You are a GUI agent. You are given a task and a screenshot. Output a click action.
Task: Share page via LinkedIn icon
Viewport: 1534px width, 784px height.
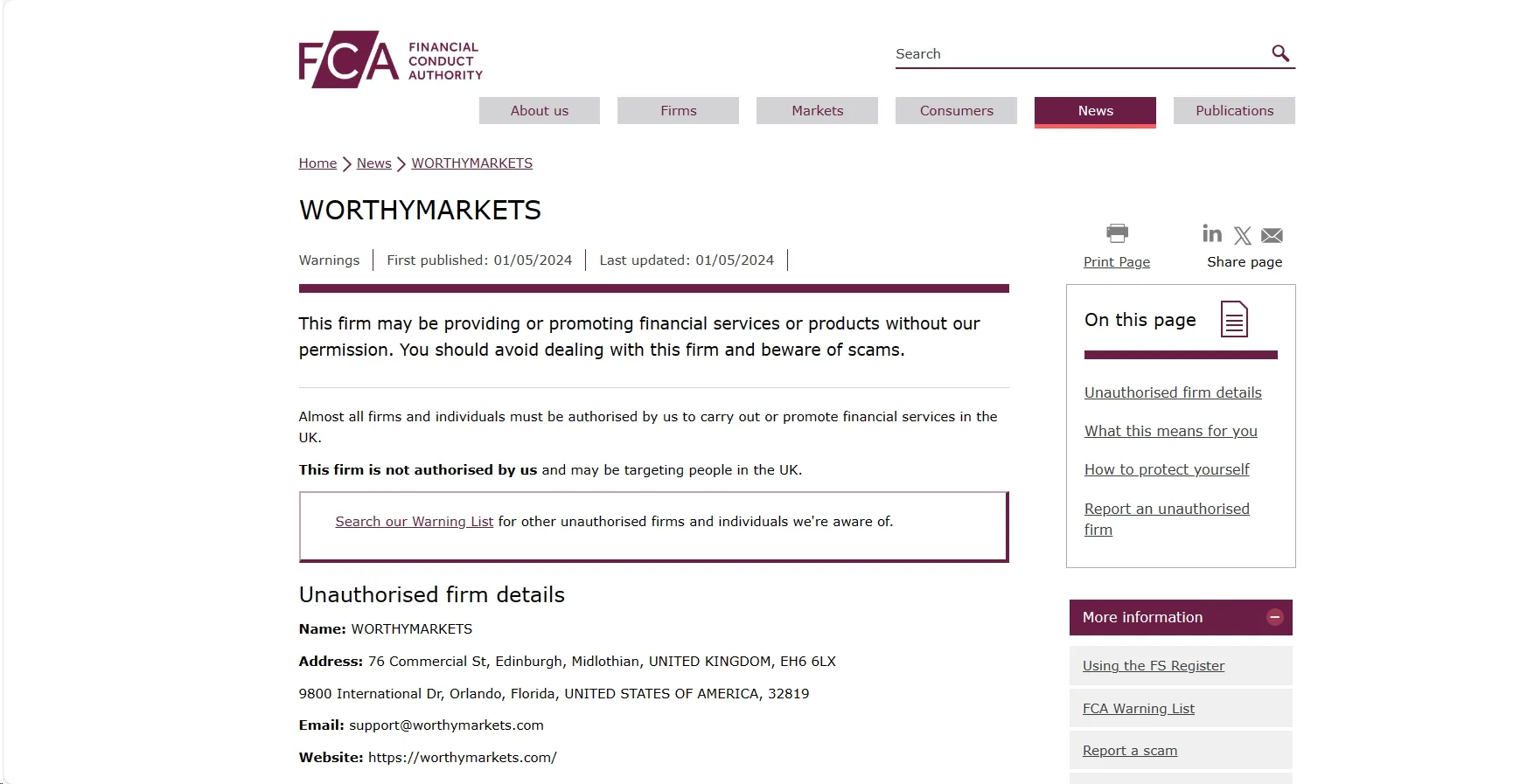click(x=1212, y=233)
